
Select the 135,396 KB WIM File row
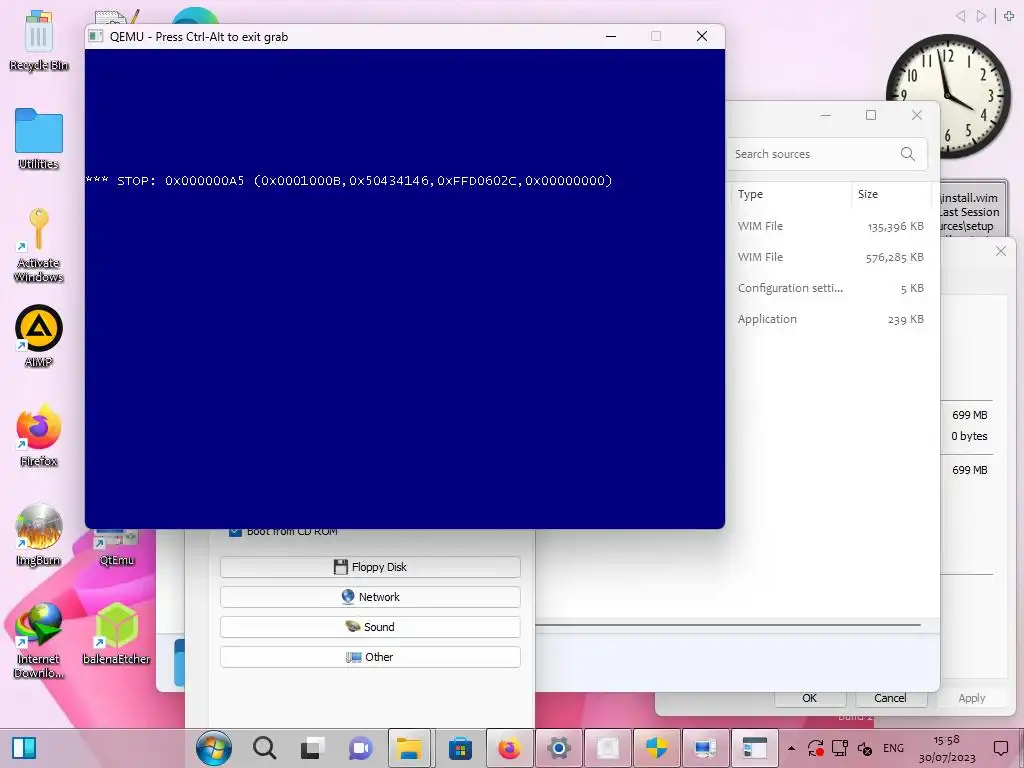(831, 226)
